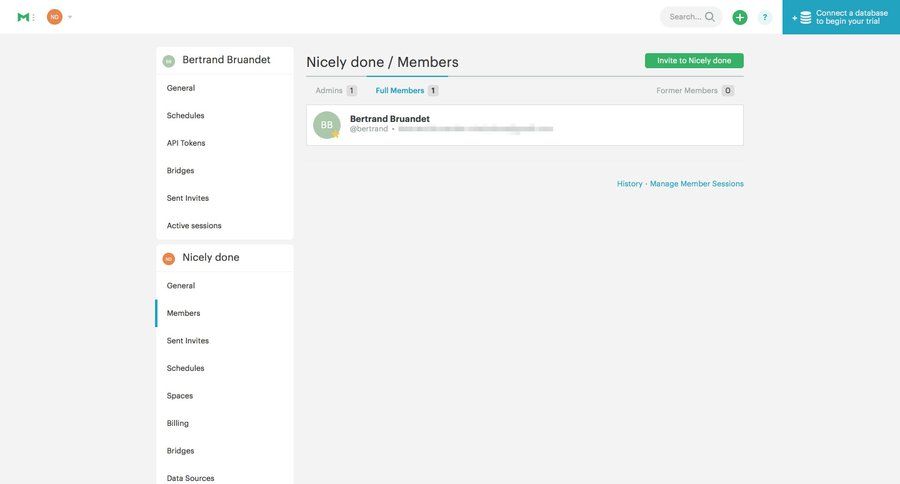Expand the workspace switcher dropdown arrow
900x484 pixels.
(x=70, y=17)
